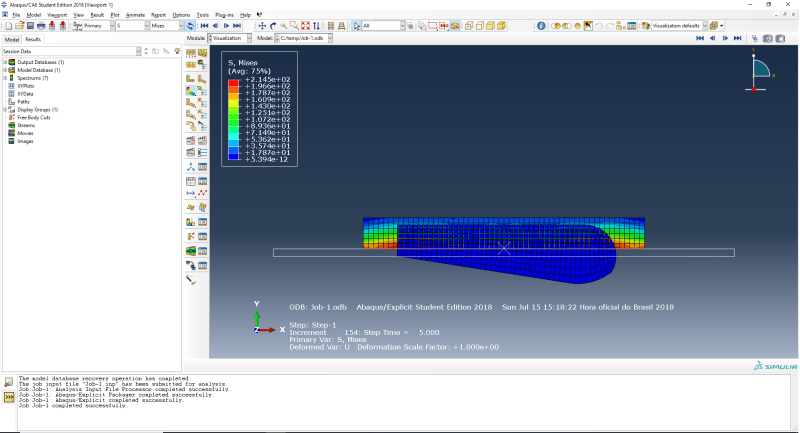Expand the Model Database tree node

(x=5, y=70)
